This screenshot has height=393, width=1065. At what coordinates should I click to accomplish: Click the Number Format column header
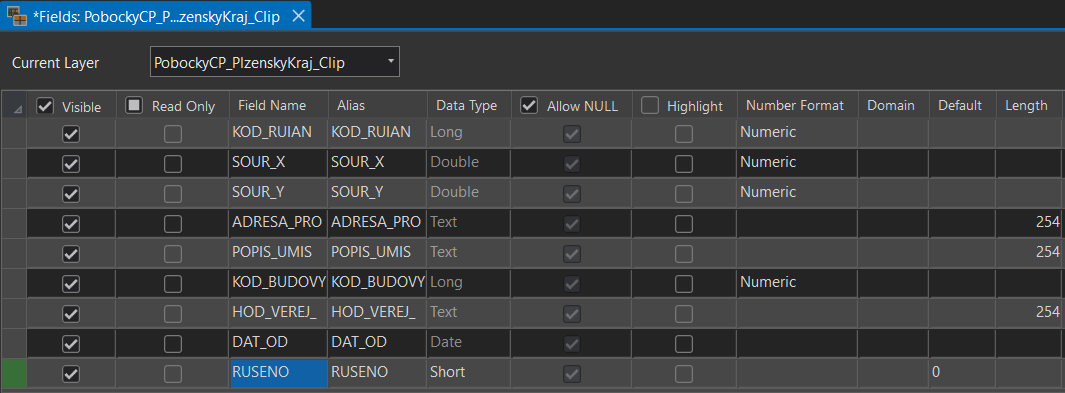(x=797, y=105)
